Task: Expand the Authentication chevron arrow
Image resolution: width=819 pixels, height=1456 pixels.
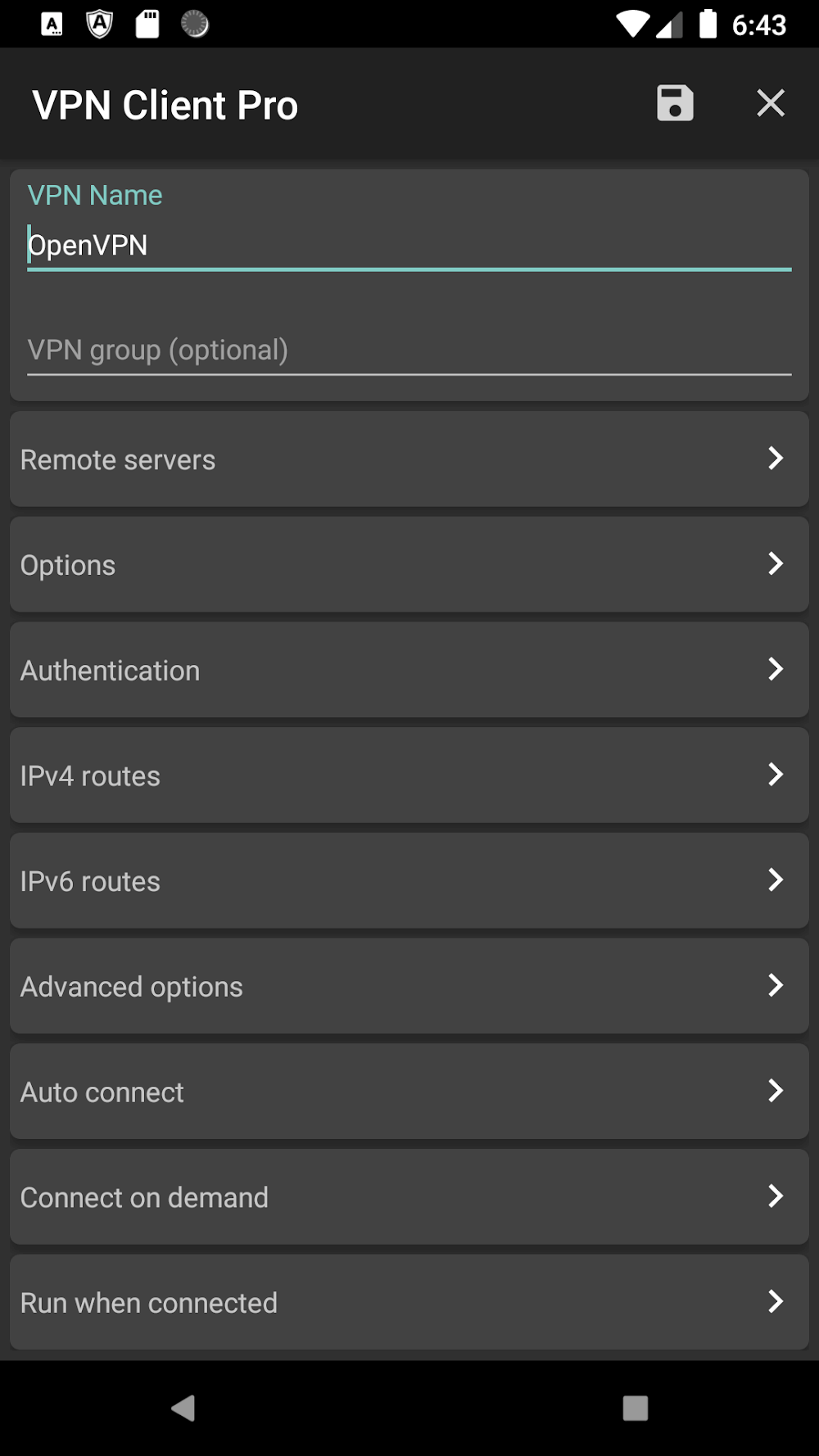Action: tap(775, 669)
